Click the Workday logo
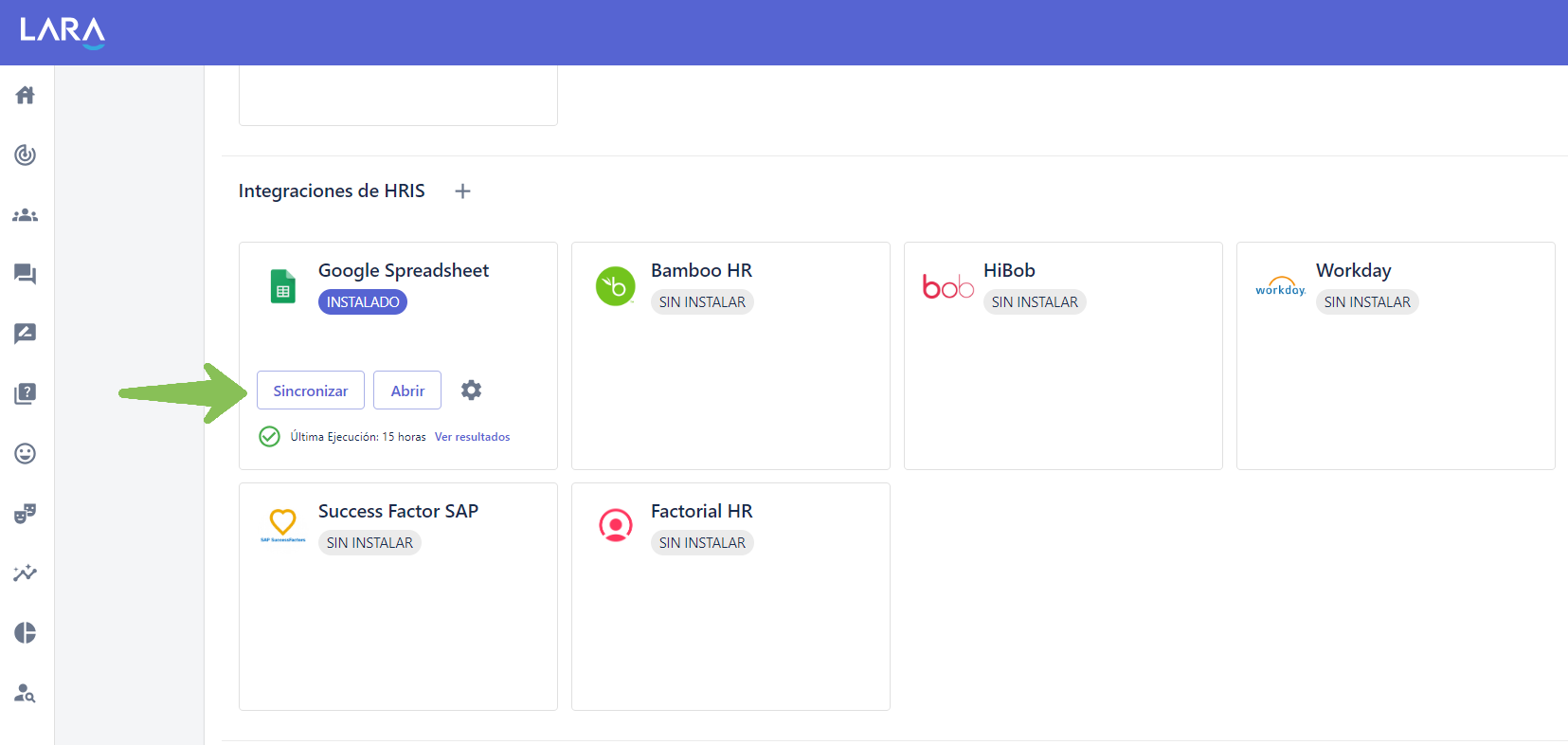 coord(1281,286)
